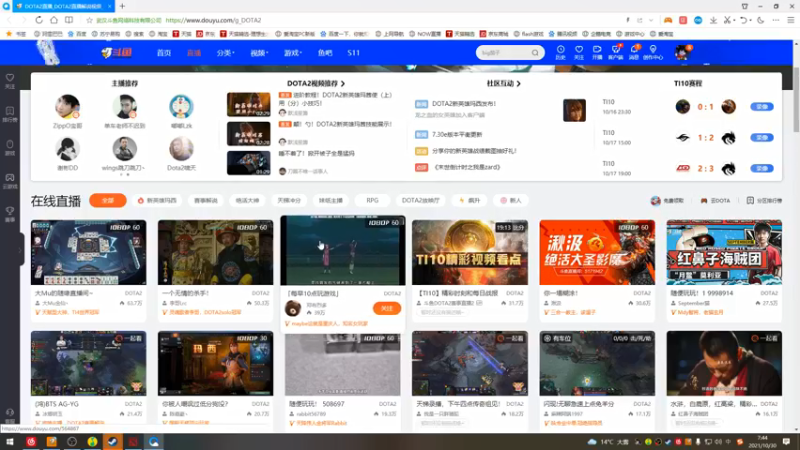Select the 赛事解说 filter tab
Viewport: 800px width, 450px height.
point(206,201)
